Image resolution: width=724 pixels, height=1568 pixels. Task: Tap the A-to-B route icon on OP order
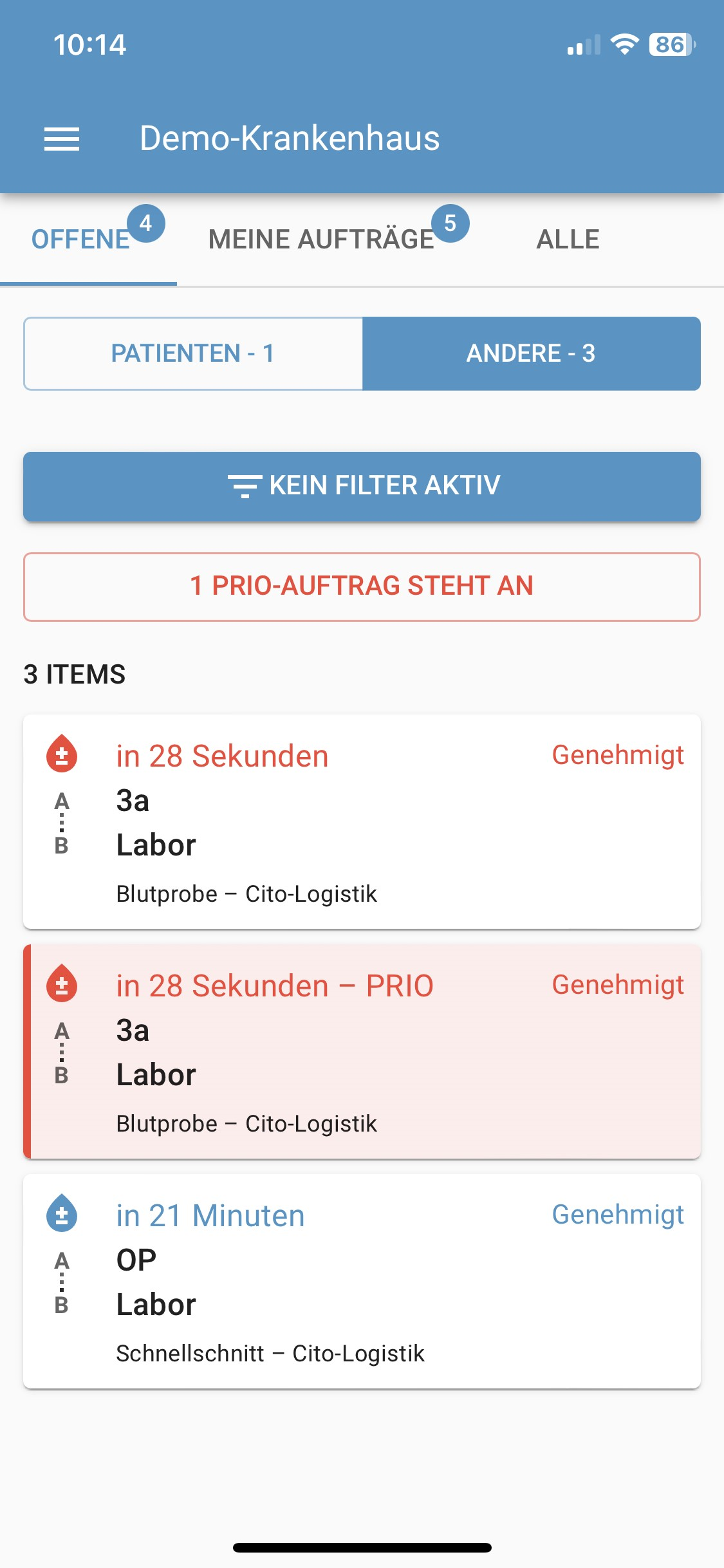point(62,1282)
